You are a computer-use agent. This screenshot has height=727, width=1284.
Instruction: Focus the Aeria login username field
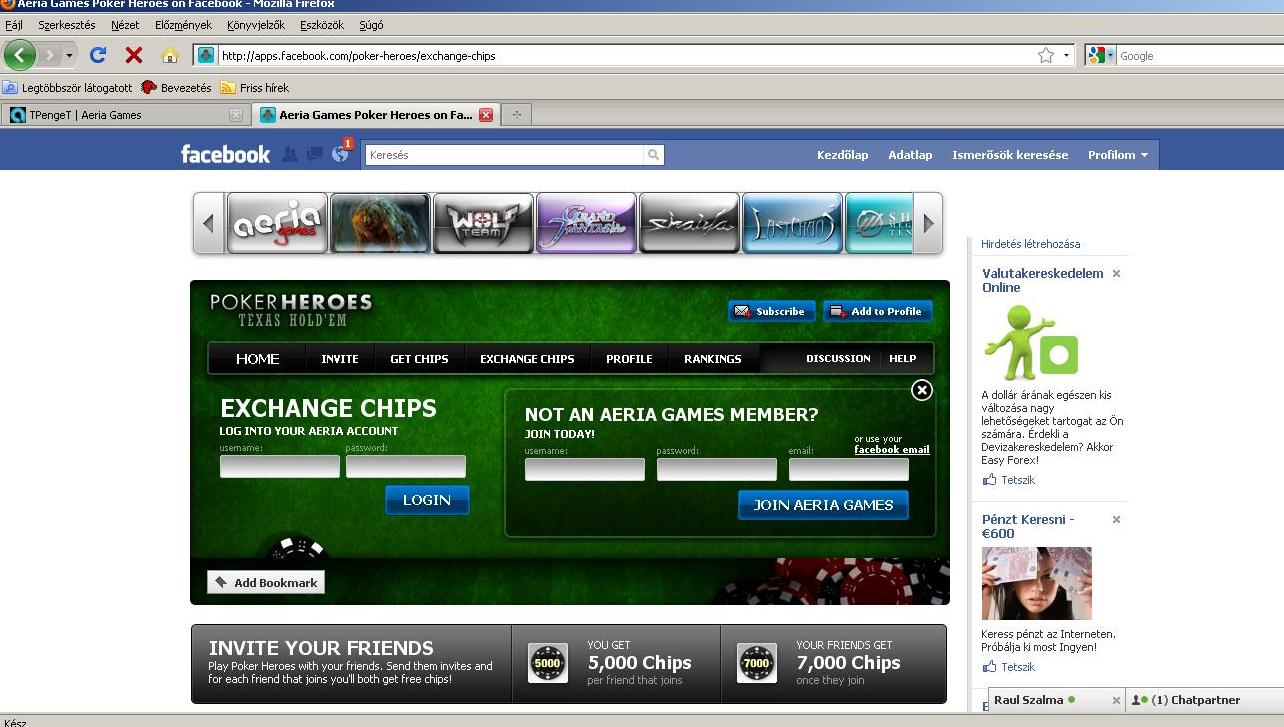click(280, 467)
